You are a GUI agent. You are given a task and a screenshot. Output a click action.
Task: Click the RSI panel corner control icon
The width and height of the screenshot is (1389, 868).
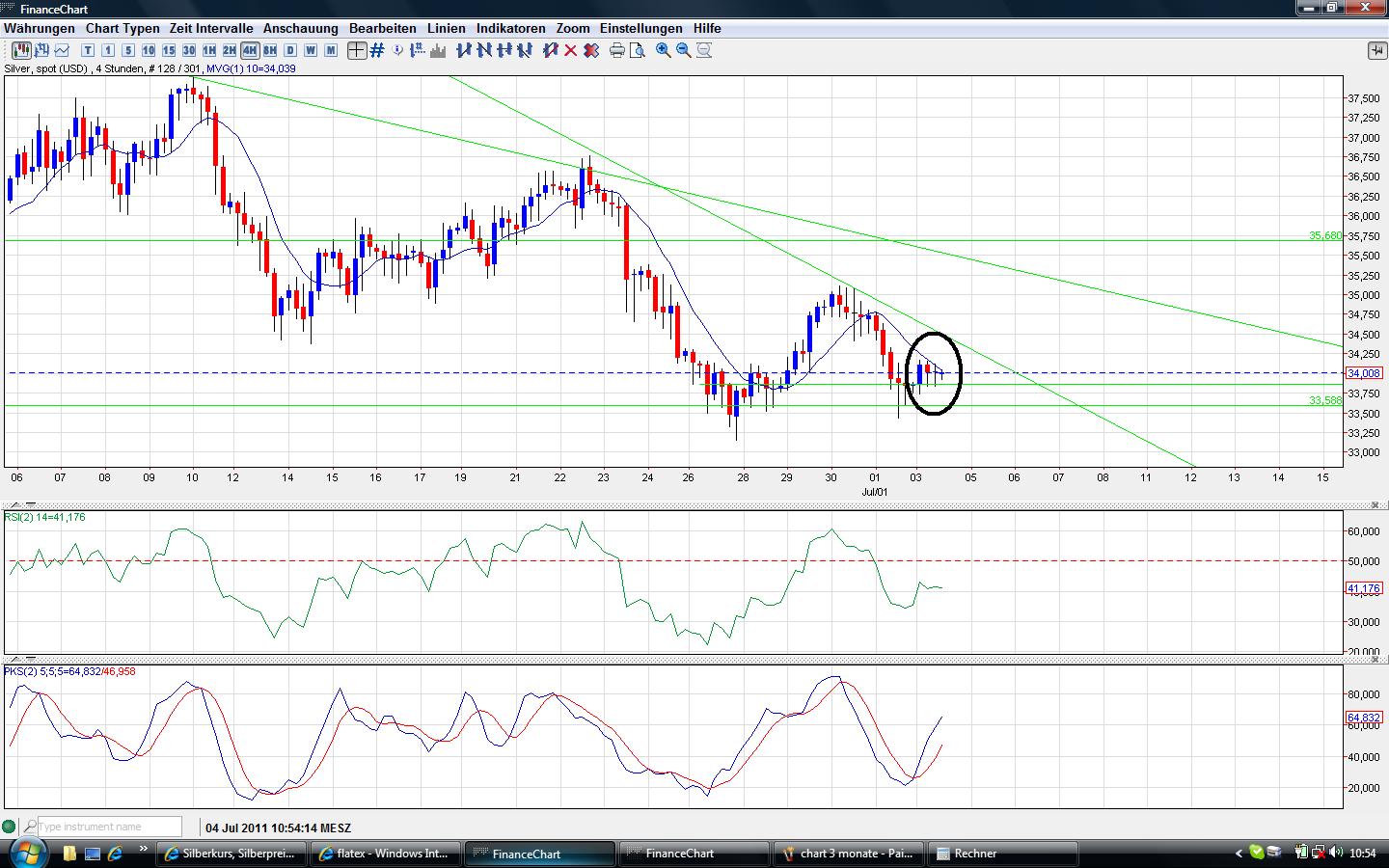[x=1375, y=504]
